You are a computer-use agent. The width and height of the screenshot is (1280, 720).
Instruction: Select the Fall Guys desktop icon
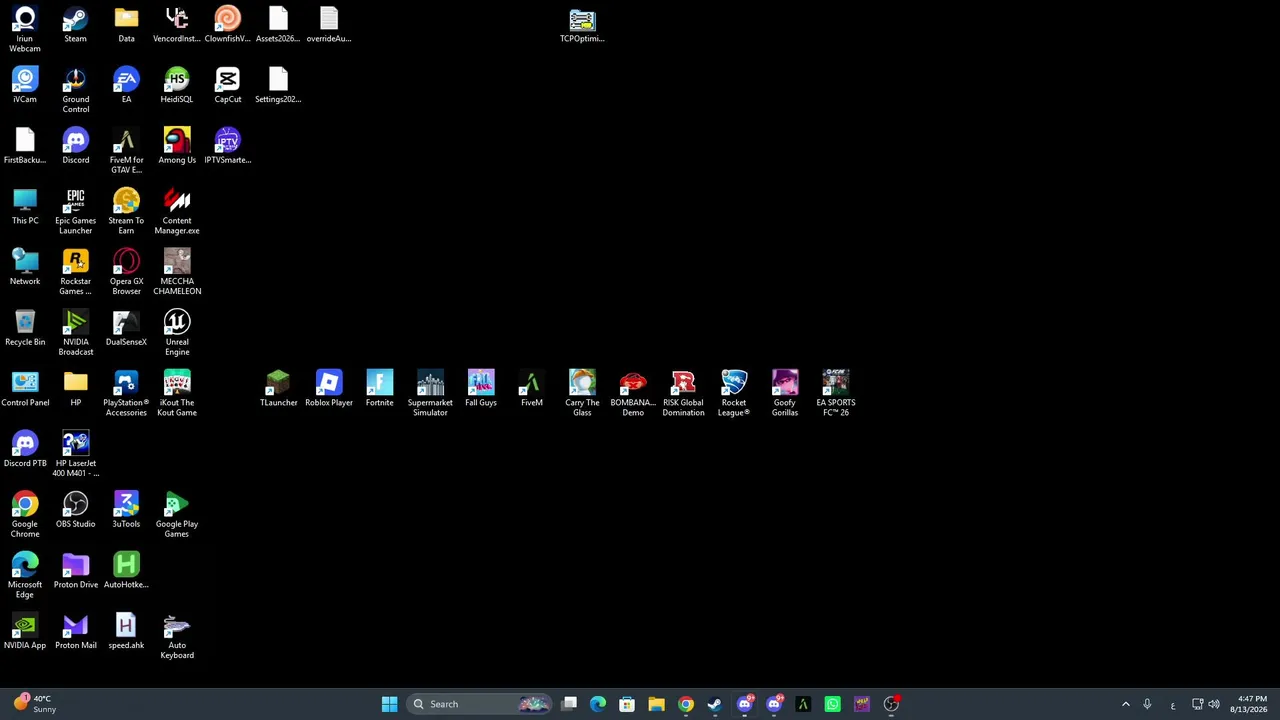[481, 390]
